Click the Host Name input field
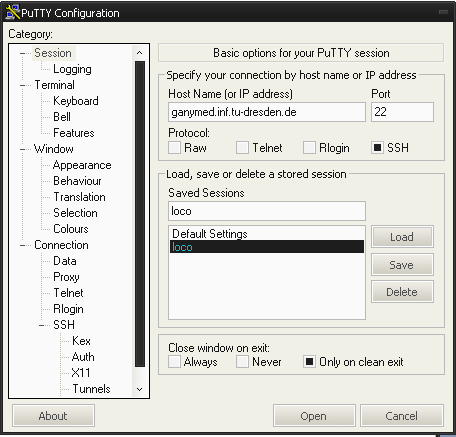 pos(267,112)
